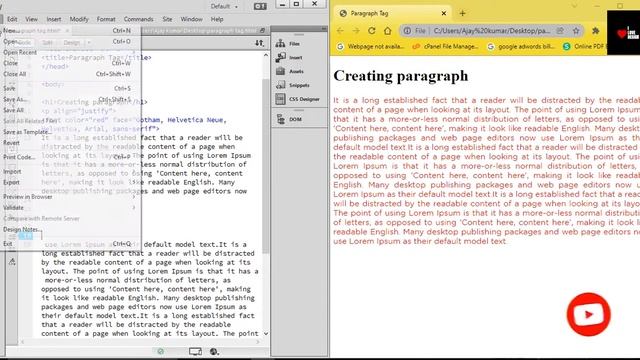
Task: Go forward in Chrome browser
Action: click(356, 31)
